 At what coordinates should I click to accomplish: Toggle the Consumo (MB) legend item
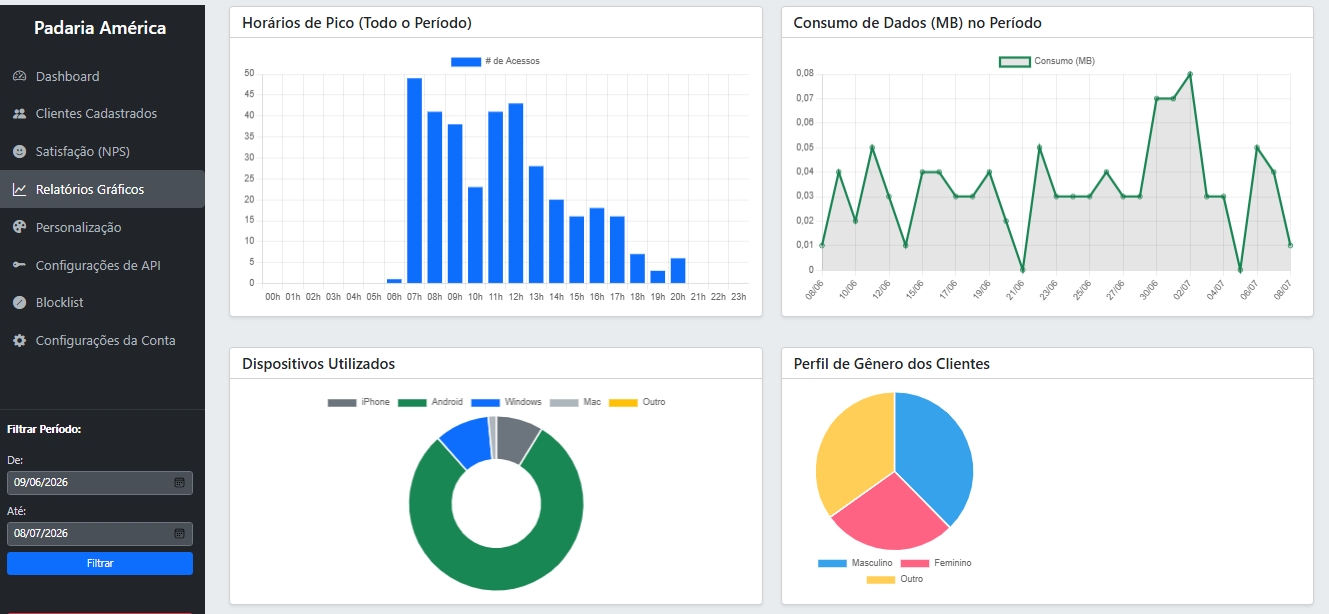(1047, 61)
